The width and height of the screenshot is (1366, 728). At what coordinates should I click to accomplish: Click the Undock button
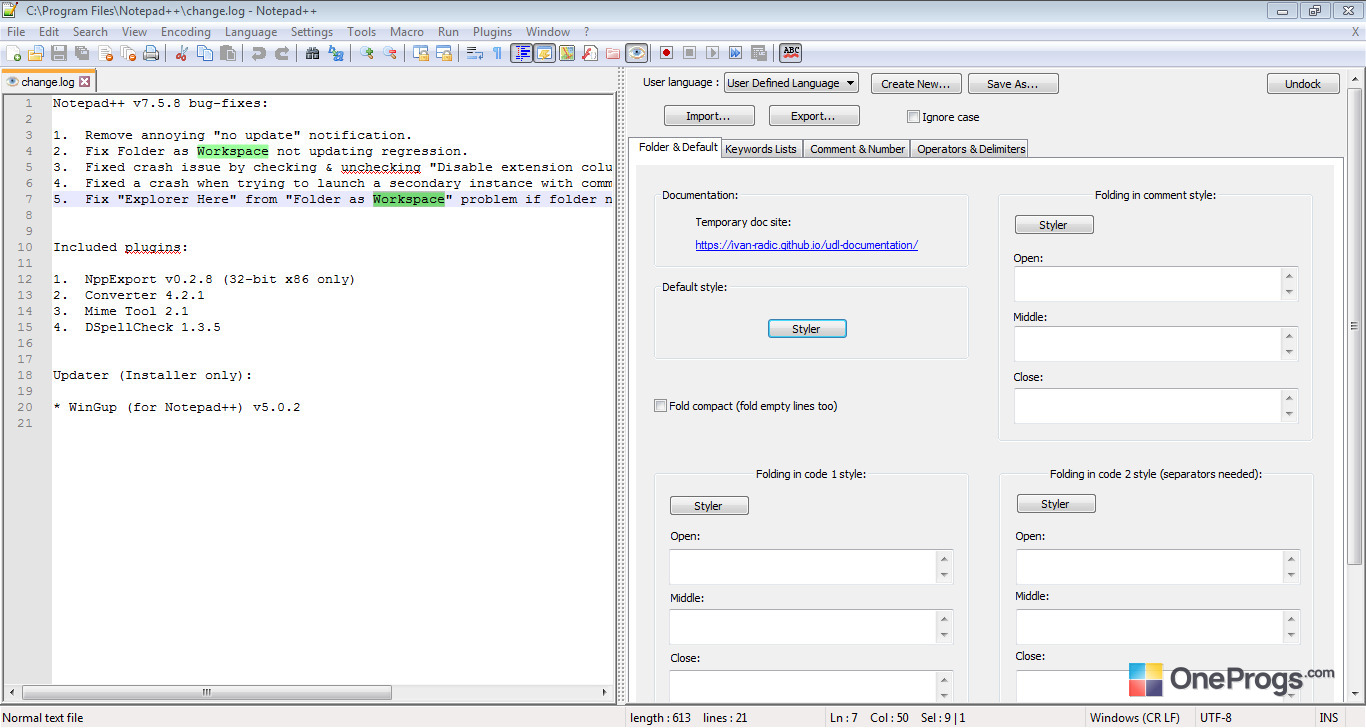coord(1303,84)
